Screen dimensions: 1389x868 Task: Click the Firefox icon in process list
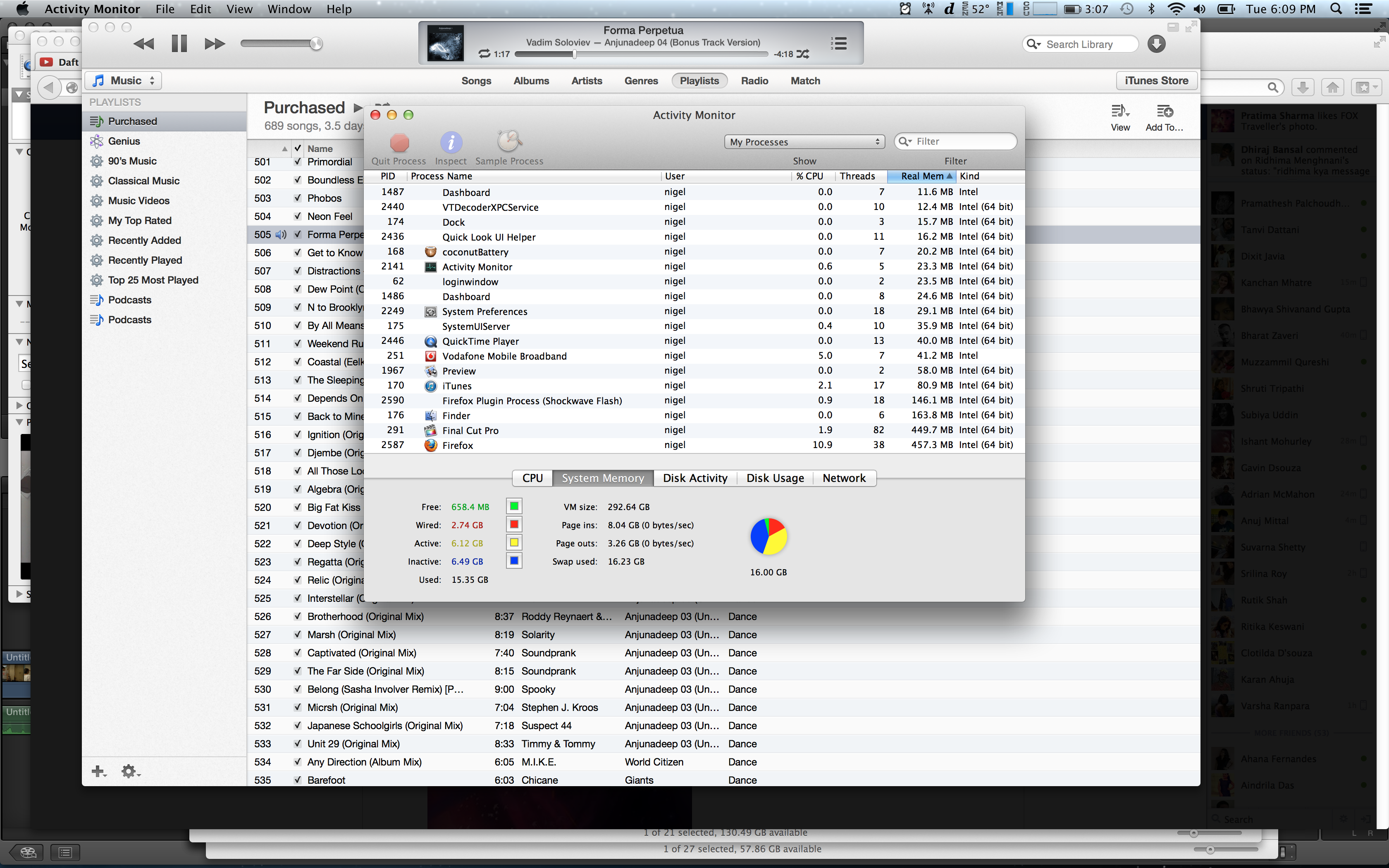click(430, 445)
